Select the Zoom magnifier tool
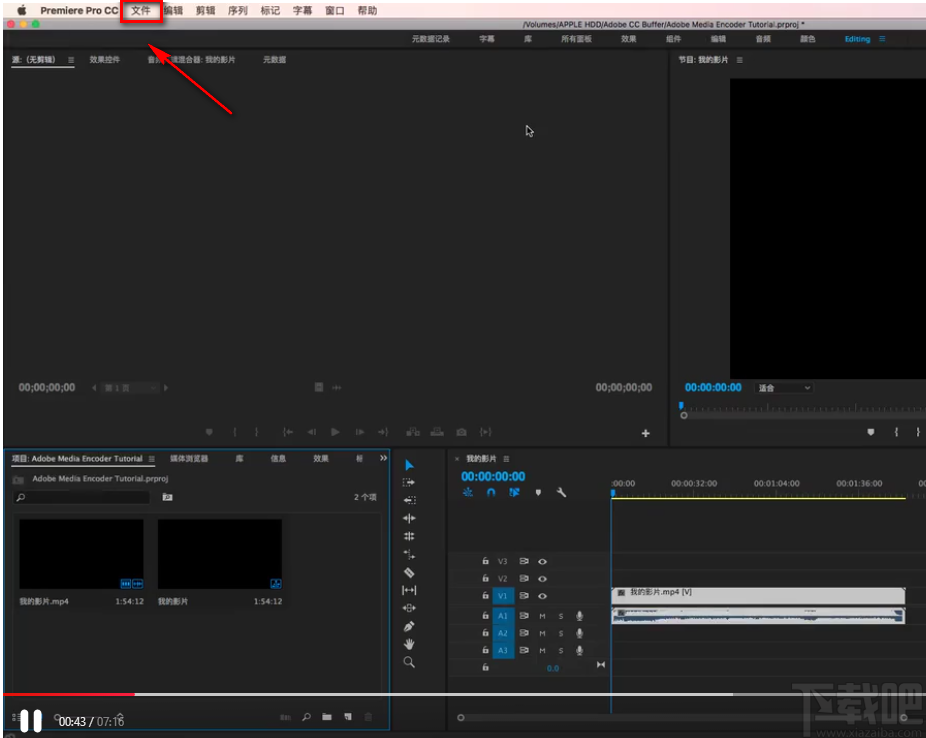 pos(409,662)
